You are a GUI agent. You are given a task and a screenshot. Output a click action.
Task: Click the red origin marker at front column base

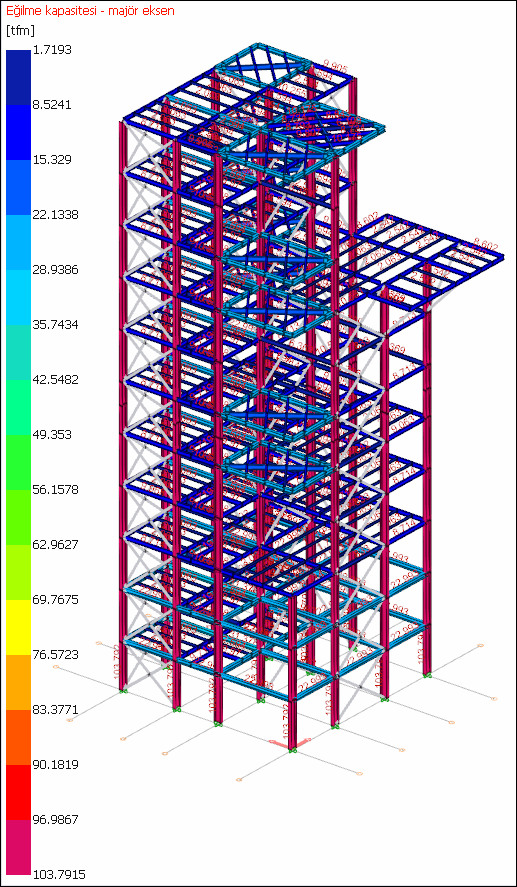(x=292, y=744)
